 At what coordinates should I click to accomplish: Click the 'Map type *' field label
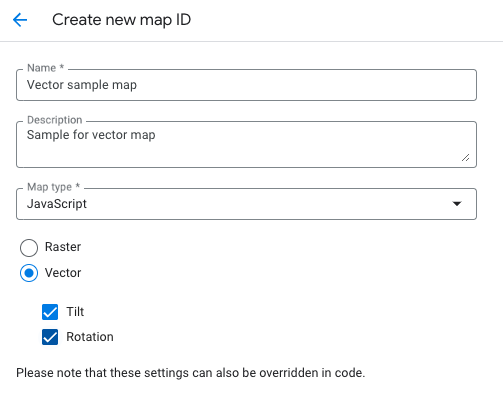click(x=54, y=187)
